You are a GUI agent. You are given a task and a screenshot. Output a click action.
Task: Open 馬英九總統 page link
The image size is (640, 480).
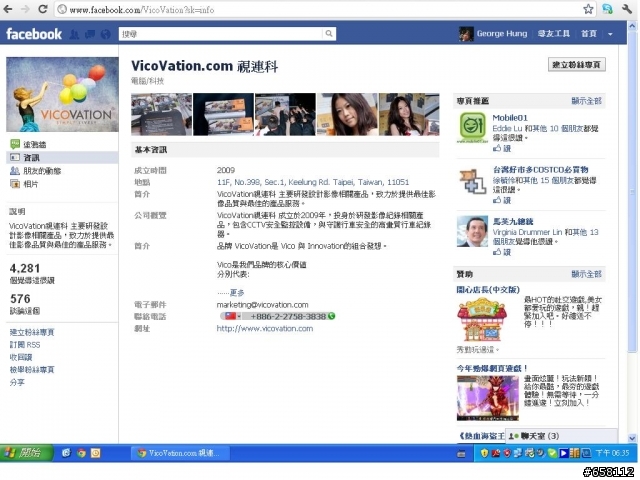513,221
